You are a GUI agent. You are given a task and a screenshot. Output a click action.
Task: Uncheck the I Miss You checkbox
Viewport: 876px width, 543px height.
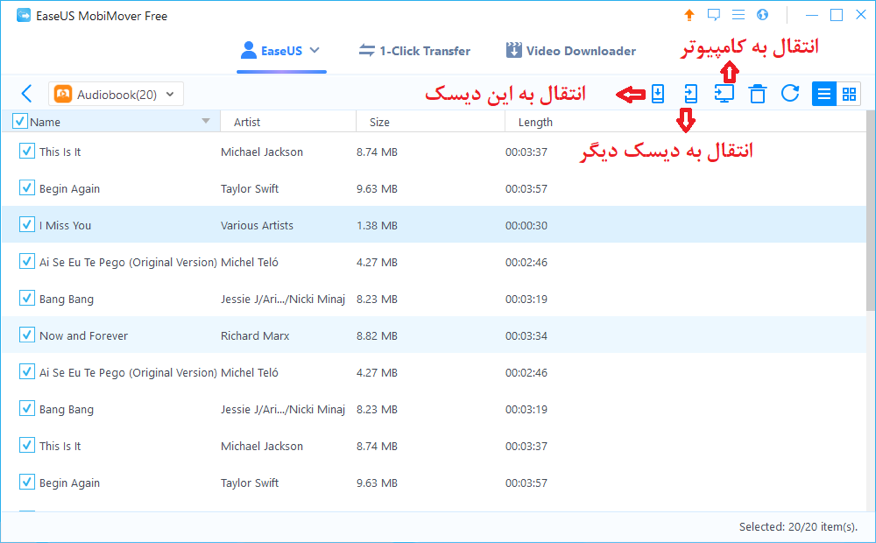27,225
